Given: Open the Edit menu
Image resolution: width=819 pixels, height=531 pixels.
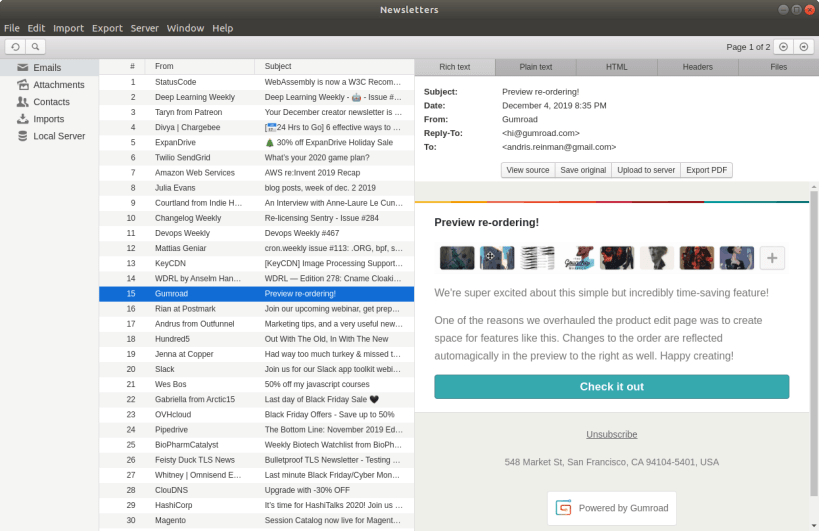Looking at the screenshot, I should (x=36, y=28).
